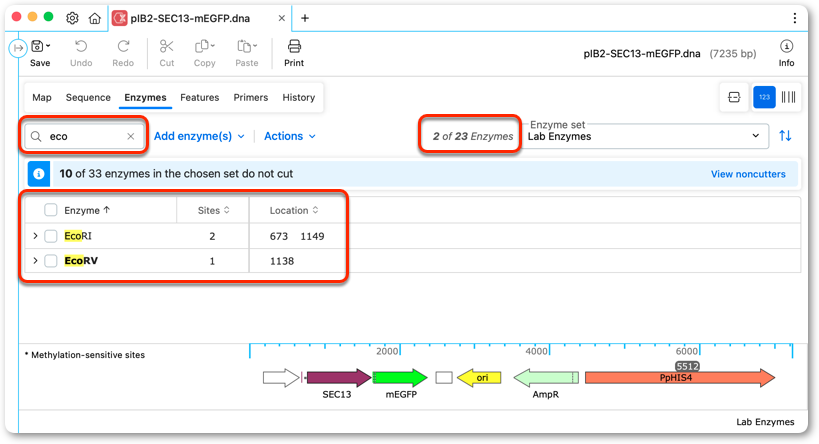This screenshot has height=444, width=819.
Task: Toggle the side panel arrow icon
Action: (18, 48)
